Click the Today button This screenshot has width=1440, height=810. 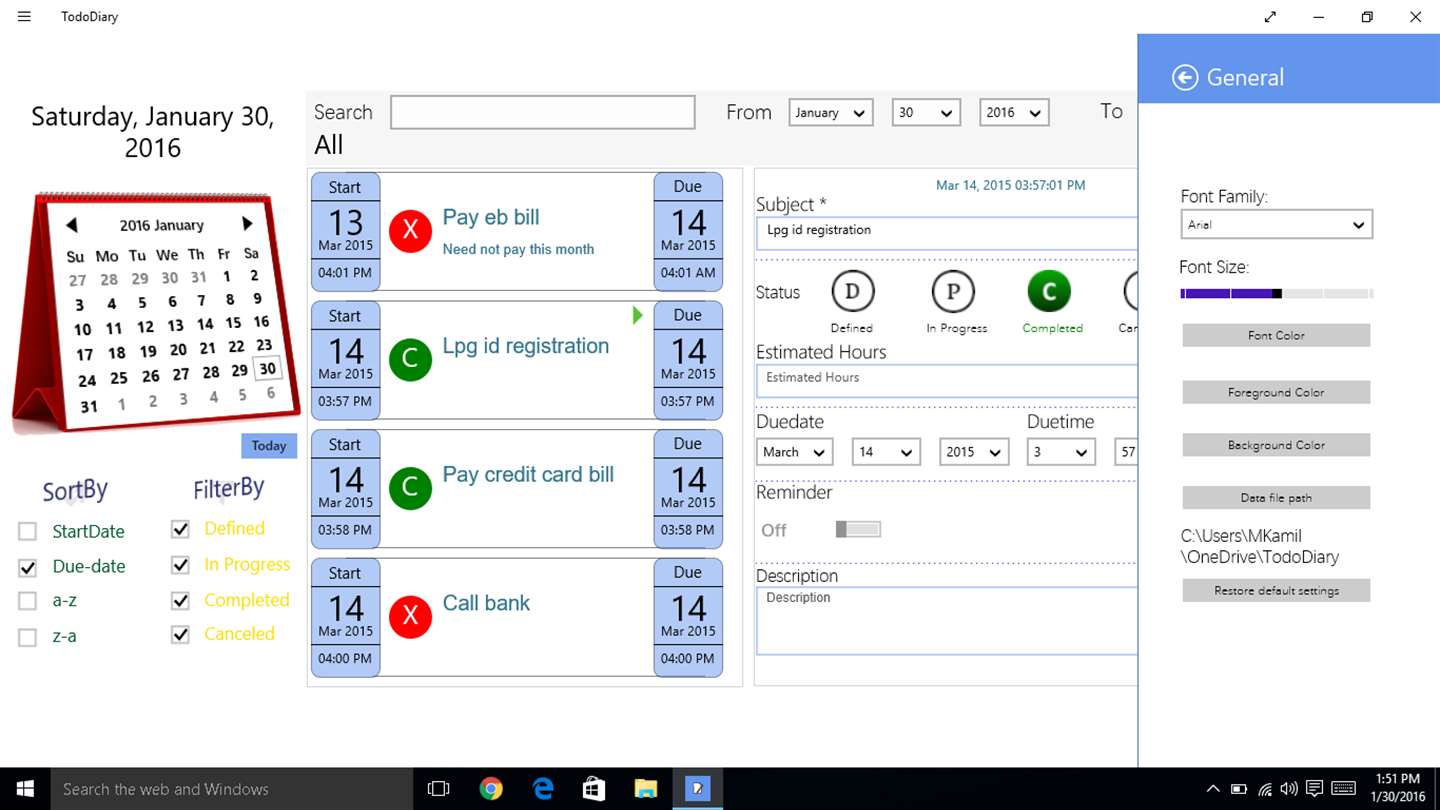269,446
